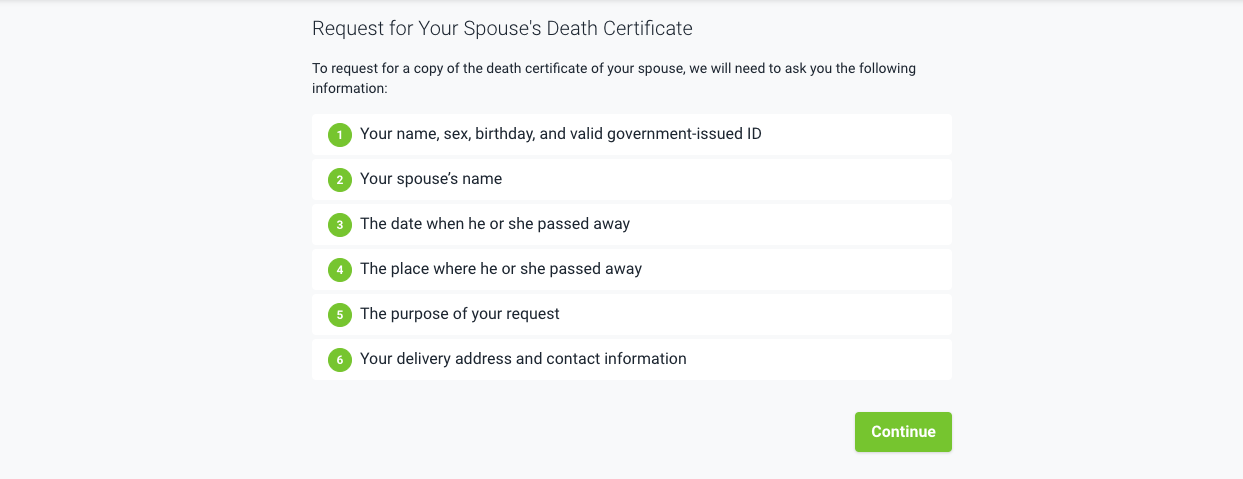Click 'The purpose of your request' text
The width and height of the screenshot is (1243, 479).
click(460, 314)
